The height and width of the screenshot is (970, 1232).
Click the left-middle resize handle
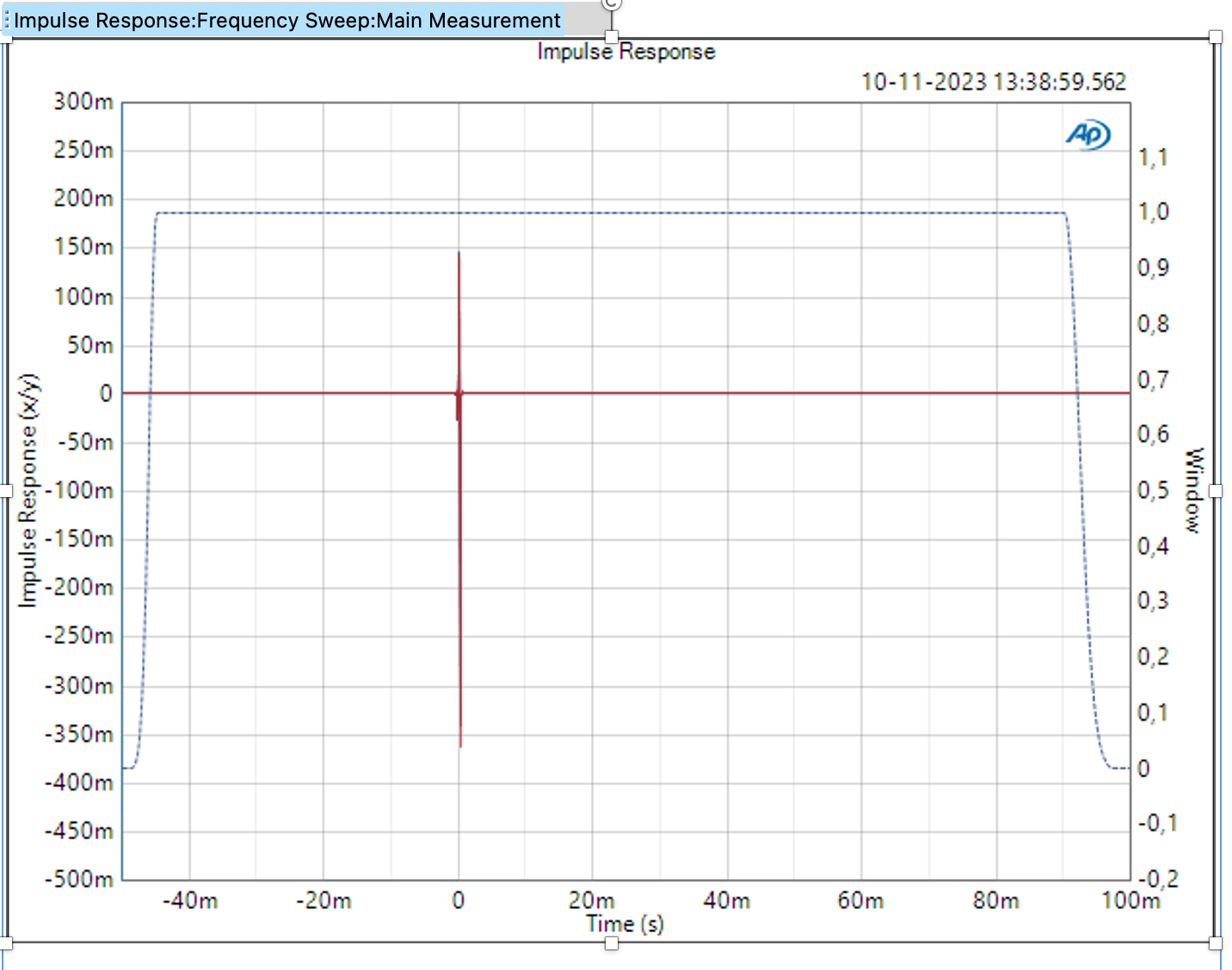4,491
